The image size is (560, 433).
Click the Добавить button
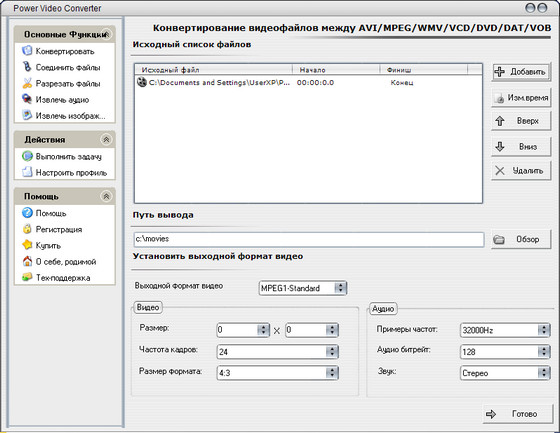coord(521,72)
